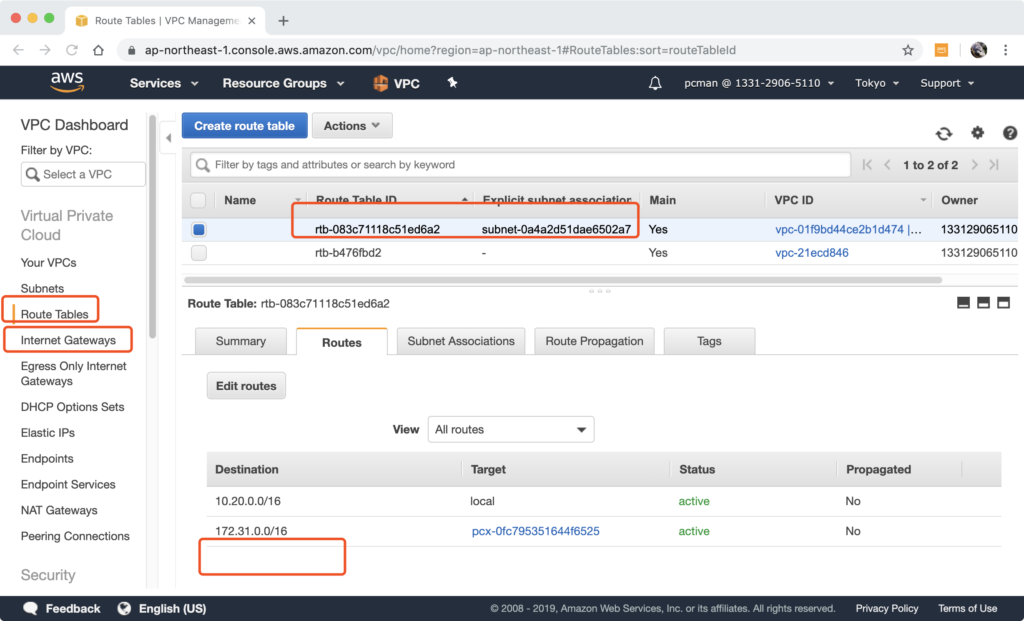Go to last page of results
This screenshot has width=1024, height=621.
coord(994,165)
